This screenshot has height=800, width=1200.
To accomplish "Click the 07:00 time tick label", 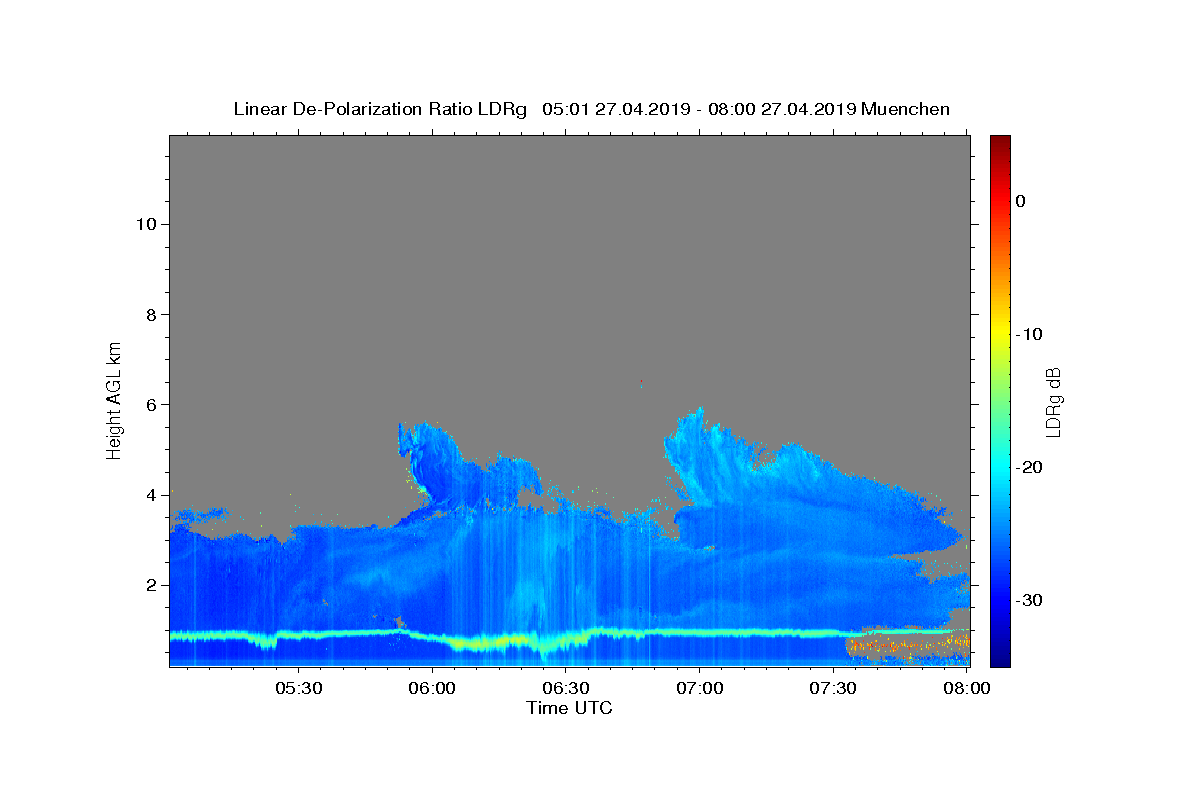I will pos(700,688).
